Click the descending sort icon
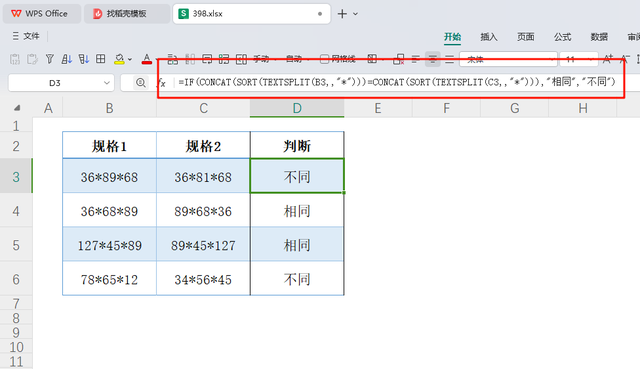Screen dimensions: 640x369 84,59
